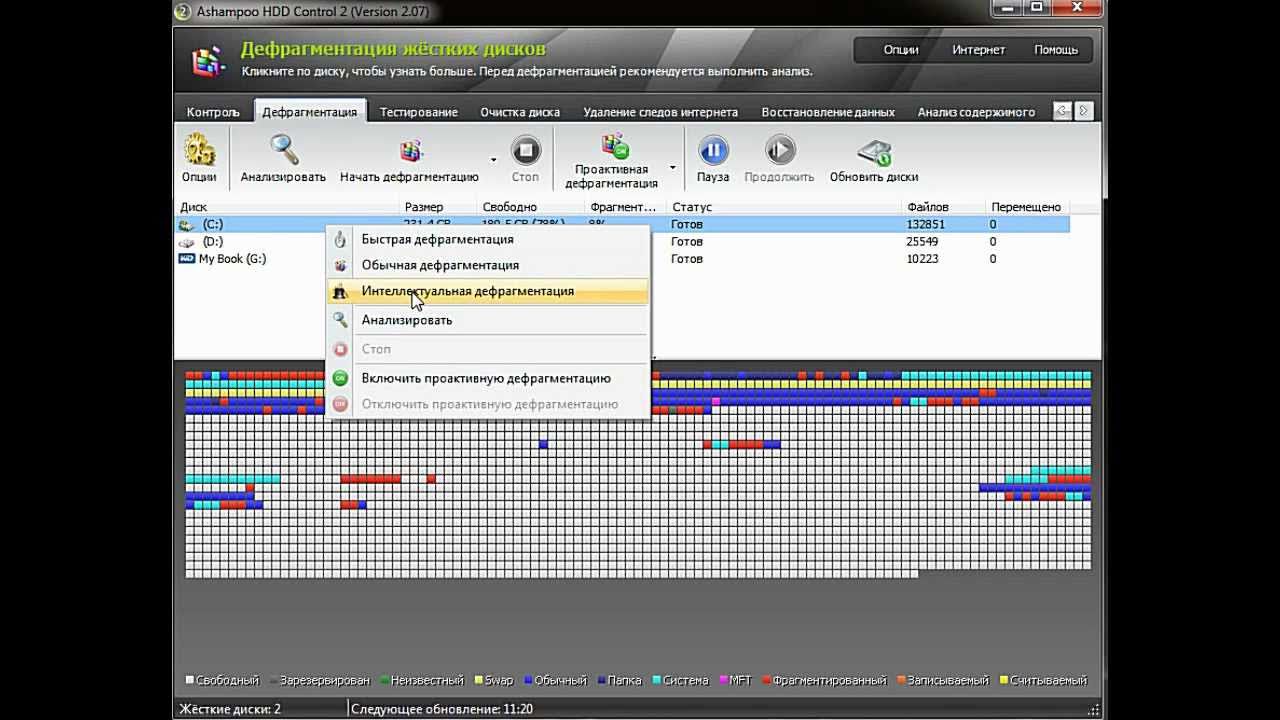Go to Удаление следов интернета tab
This screenshot has height=720, width=1280.
click(661, 112)
